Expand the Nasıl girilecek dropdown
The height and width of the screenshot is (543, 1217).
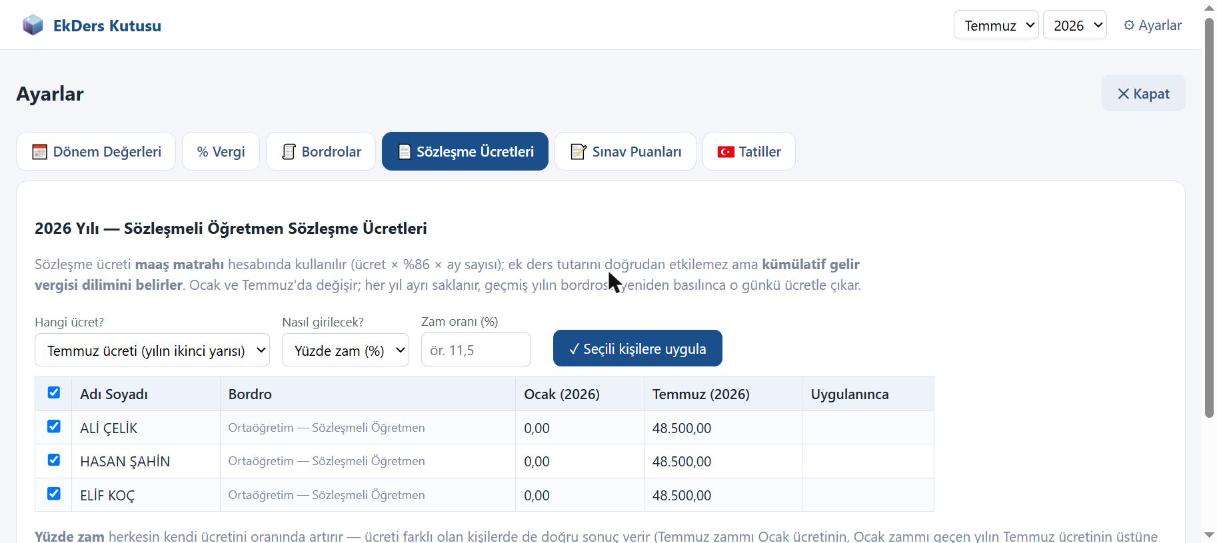pos(346,350)
